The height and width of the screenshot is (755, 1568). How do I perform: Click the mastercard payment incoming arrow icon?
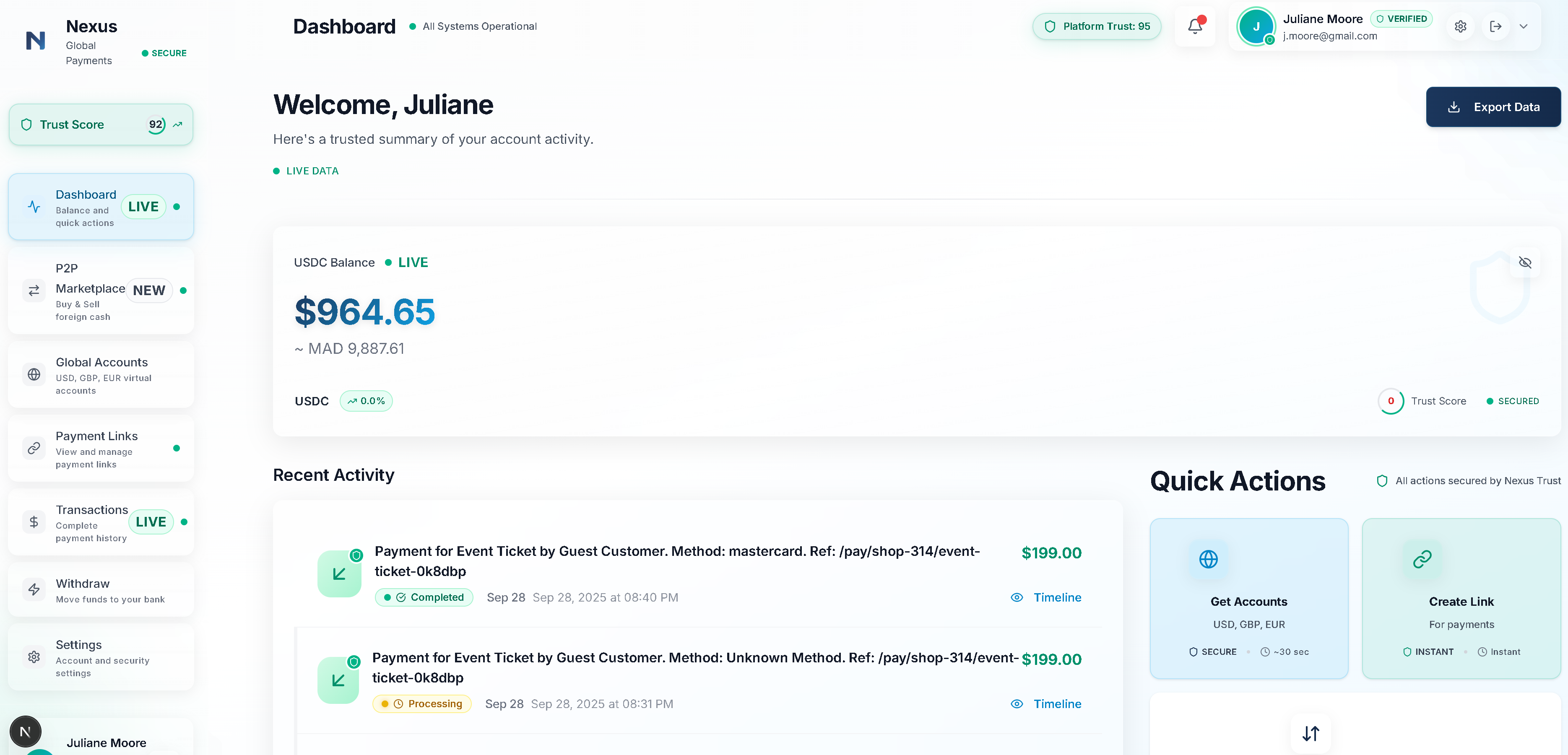pos(339,574)
